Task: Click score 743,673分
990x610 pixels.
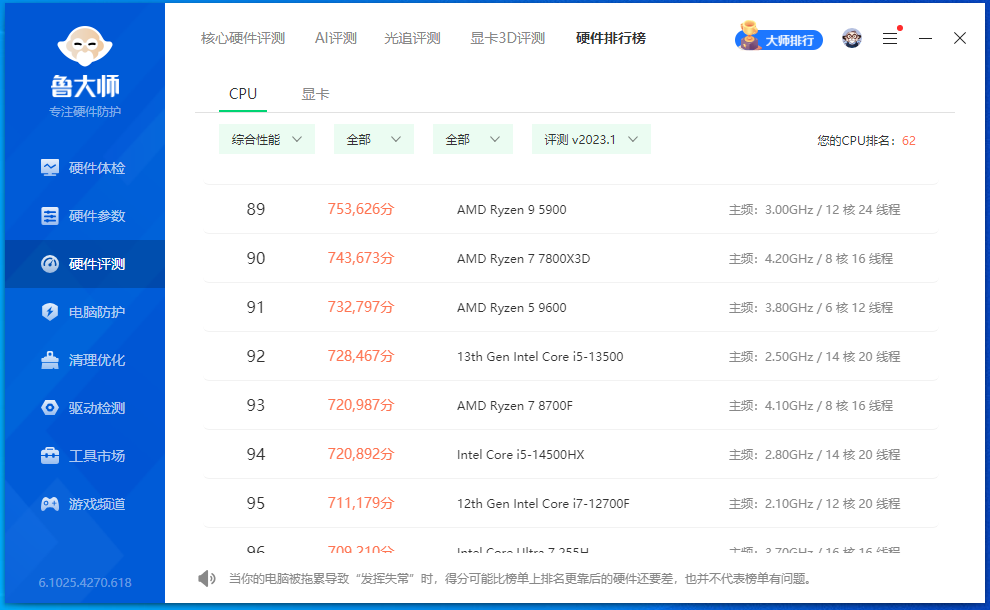Action: tap(361, 258)
